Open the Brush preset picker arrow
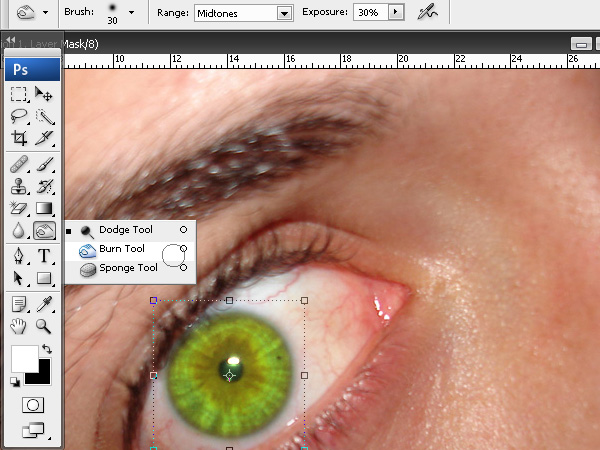Screen dimensions: 600x450 [132, 13]
